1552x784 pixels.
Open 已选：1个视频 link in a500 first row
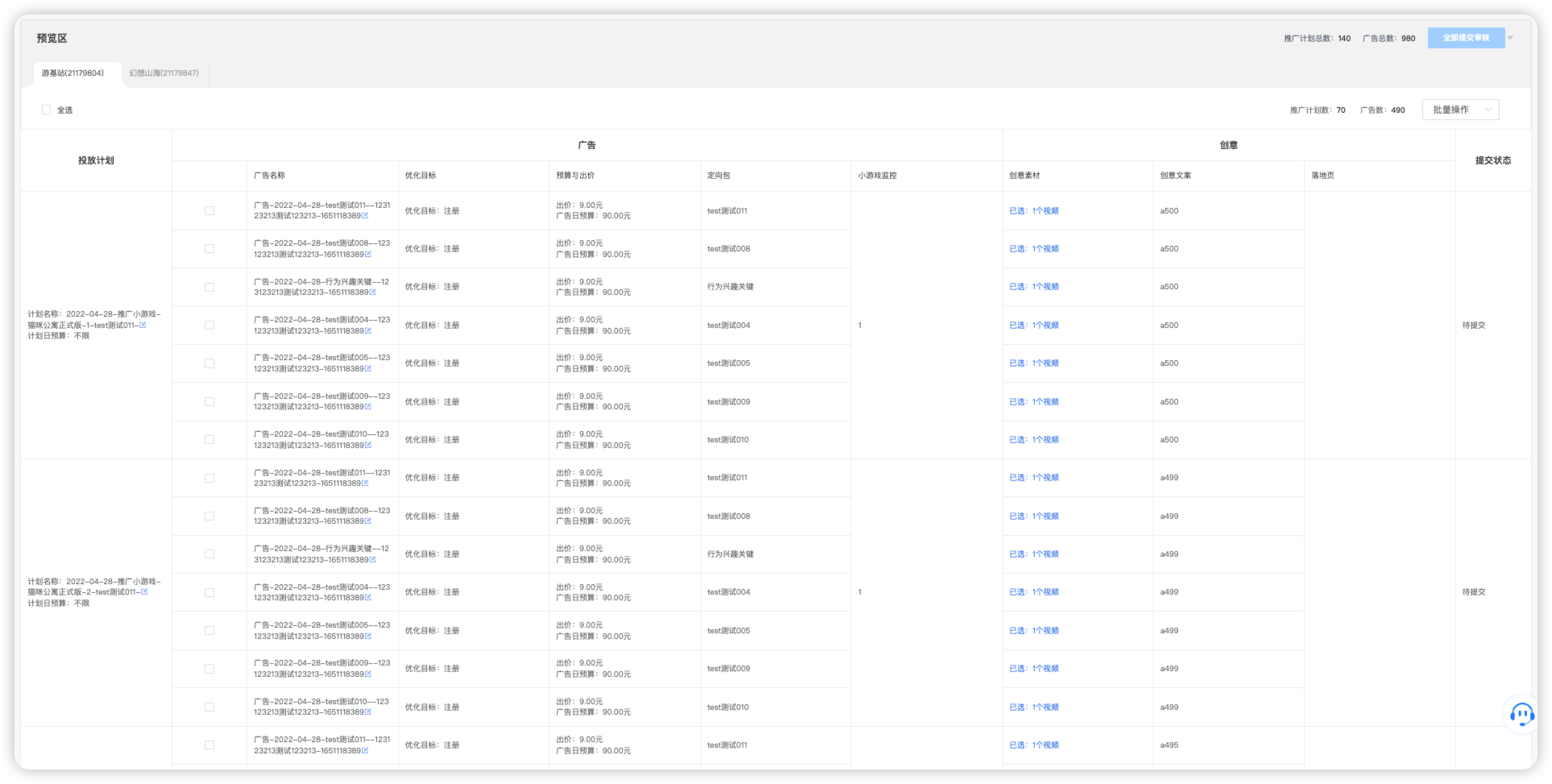[1034, 211]
